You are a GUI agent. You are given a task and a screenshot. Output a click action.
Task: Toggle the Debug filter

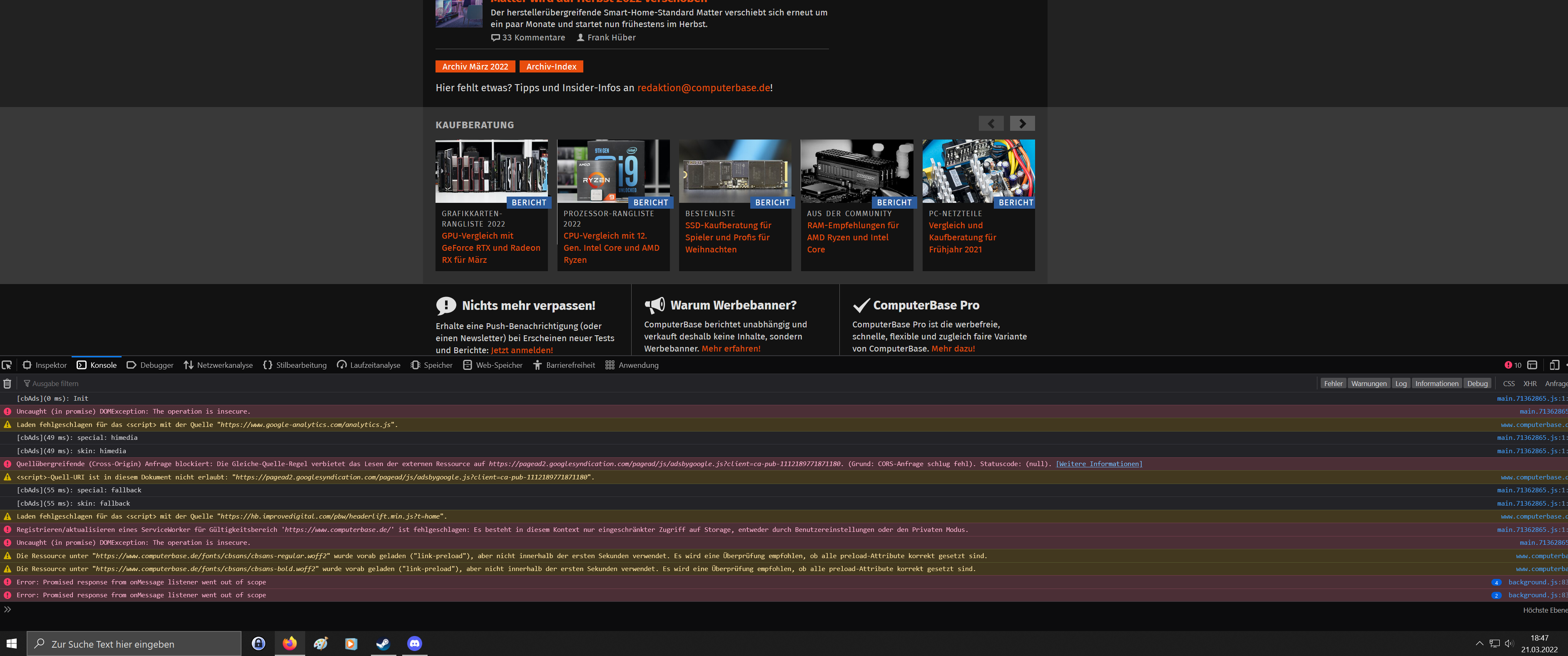pos(1477,383)
